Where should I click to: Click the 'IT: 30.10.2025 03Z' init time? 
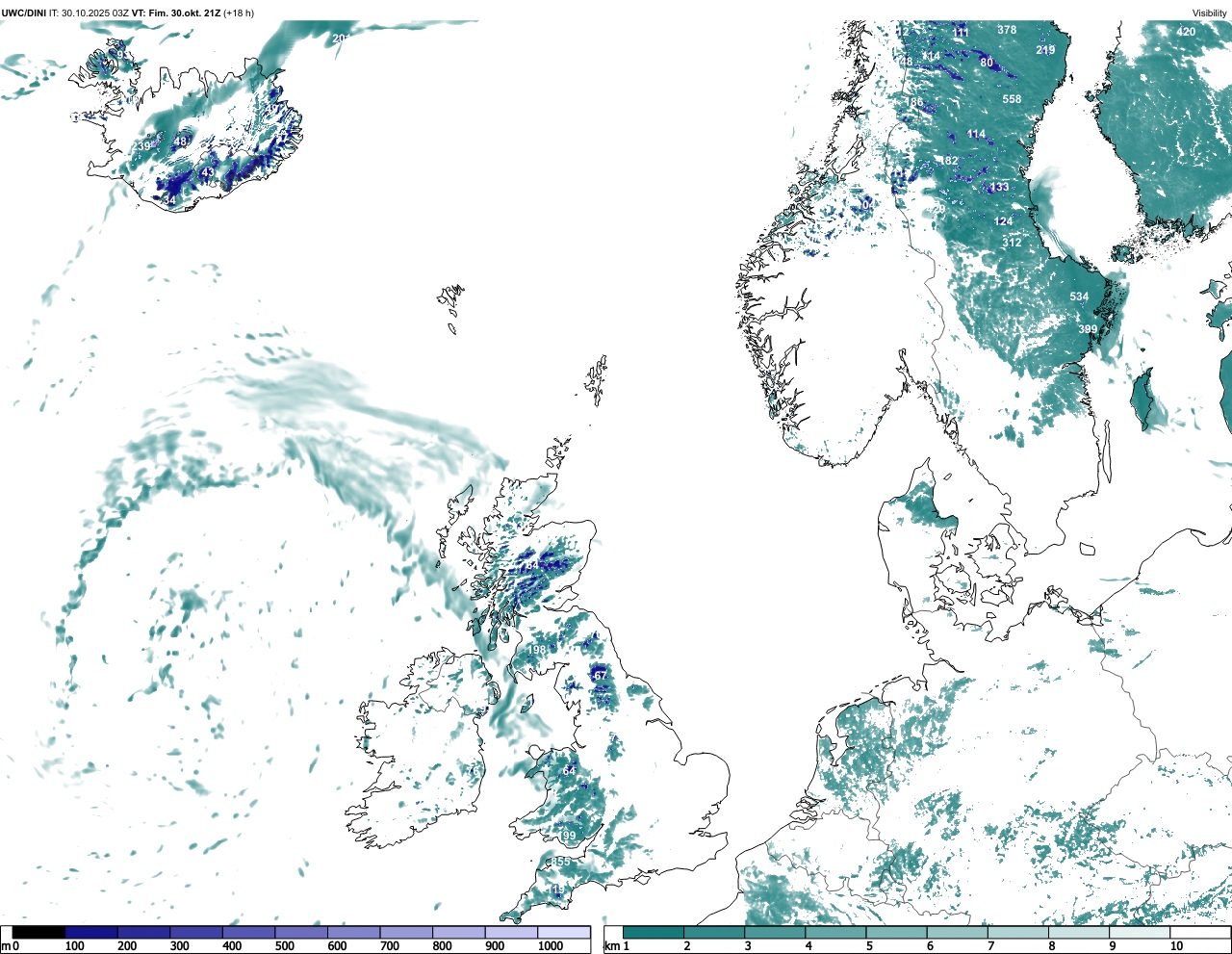(90, 13)
